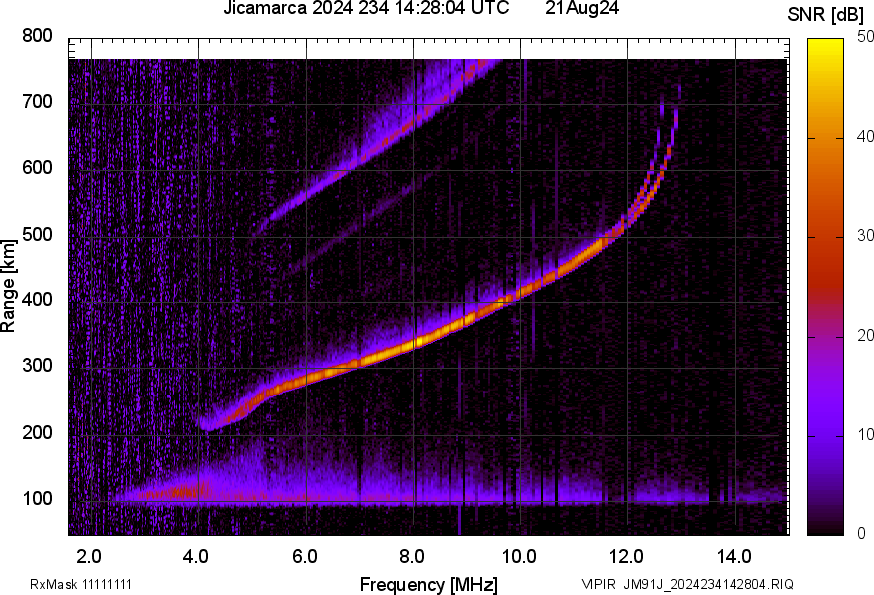Click the 50 tick label on colorbar
The height and width of the screenshot is (595, 874).
click(865, 37)
